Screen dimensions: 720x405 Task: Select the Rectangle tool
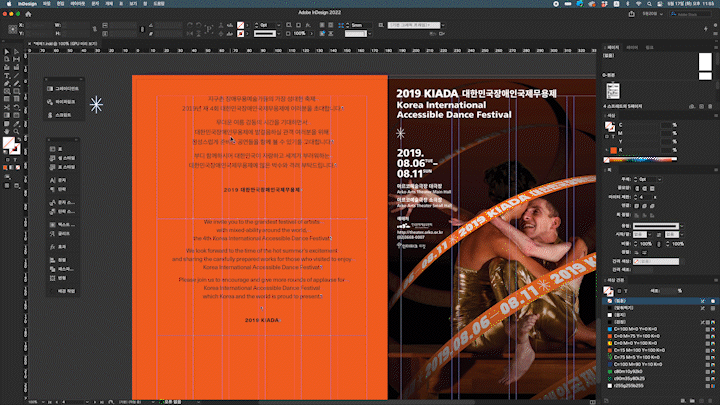[x=16, y=91]
